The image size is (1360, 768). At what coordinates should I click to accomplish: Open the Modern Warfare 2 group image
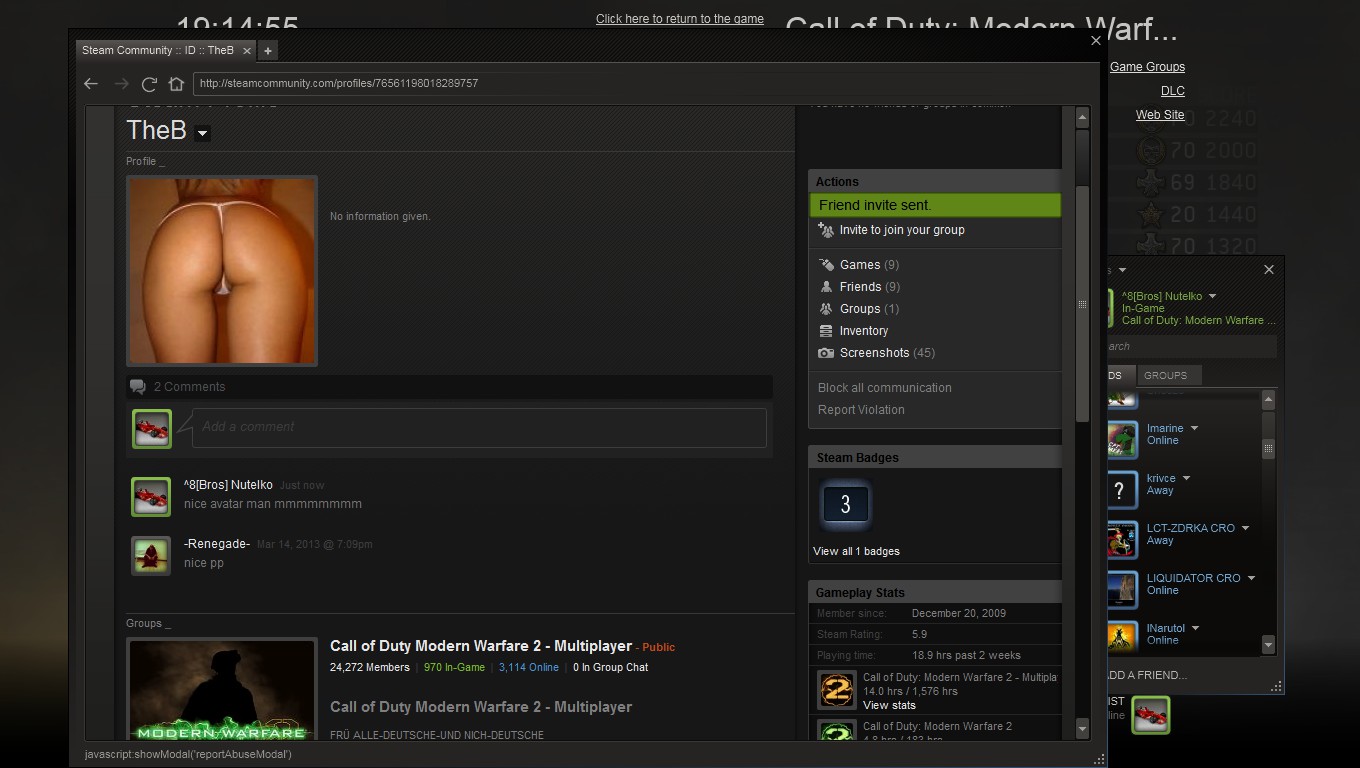(x=222, y=690)
